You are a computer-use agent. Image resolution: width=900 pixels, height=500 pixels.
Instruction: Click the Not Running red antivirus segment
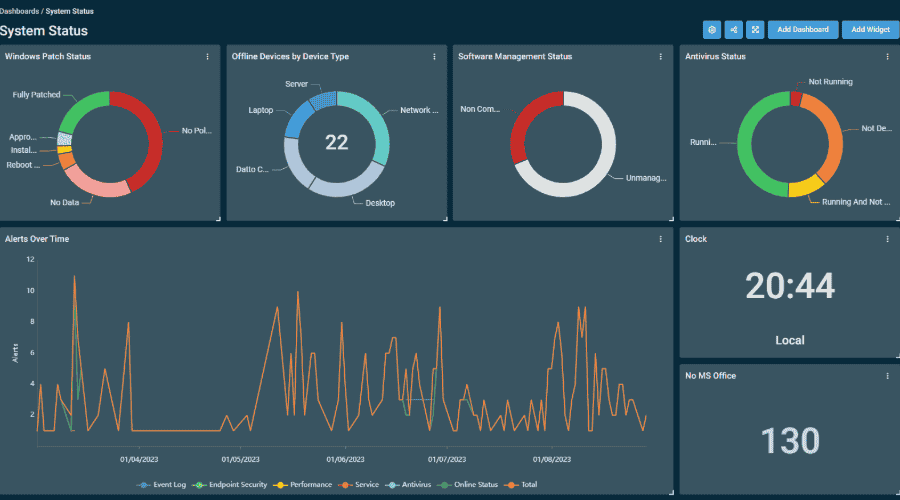coord(796,98)
